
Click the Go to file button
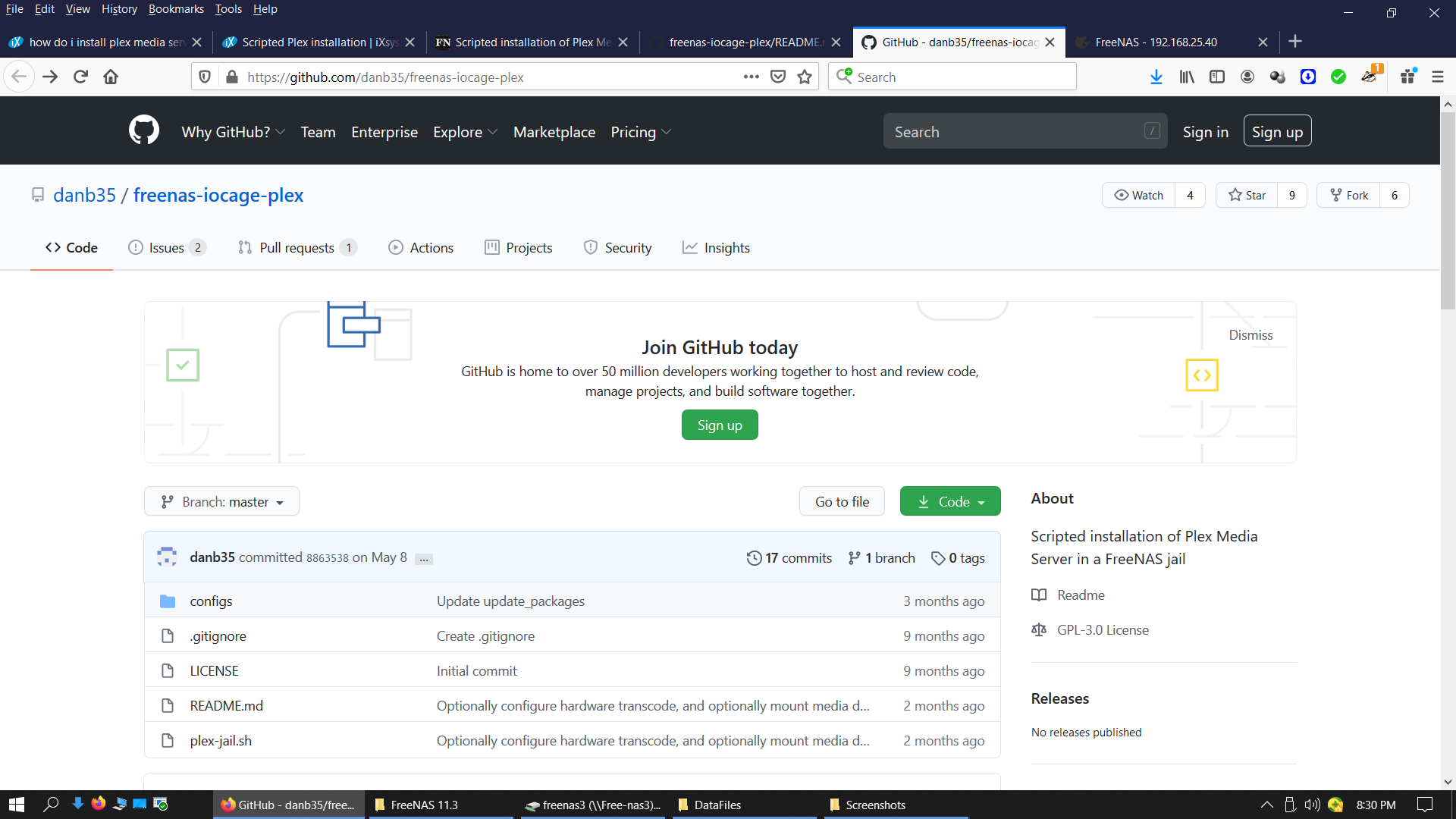tap(842, 501)
